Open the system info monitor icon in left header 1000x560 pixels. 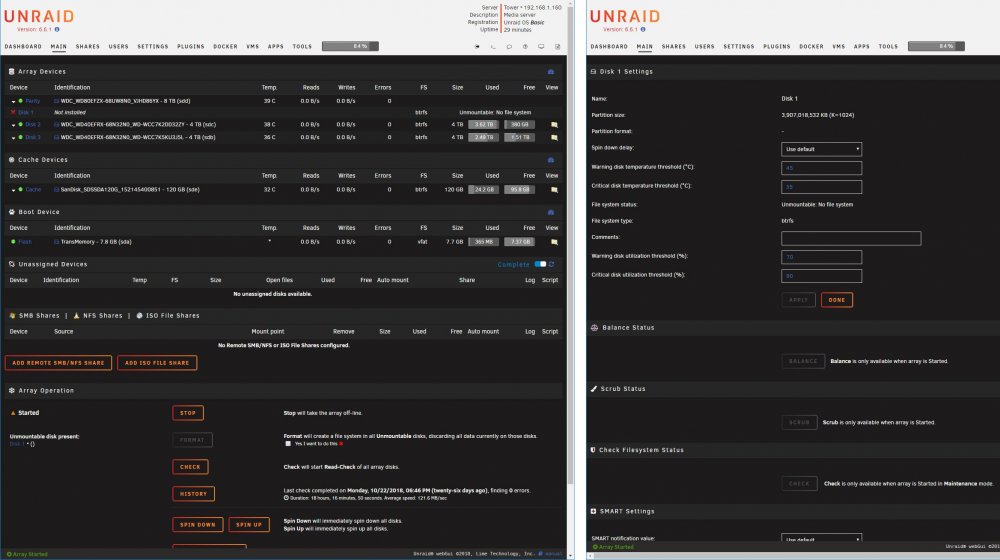point(541,47)
